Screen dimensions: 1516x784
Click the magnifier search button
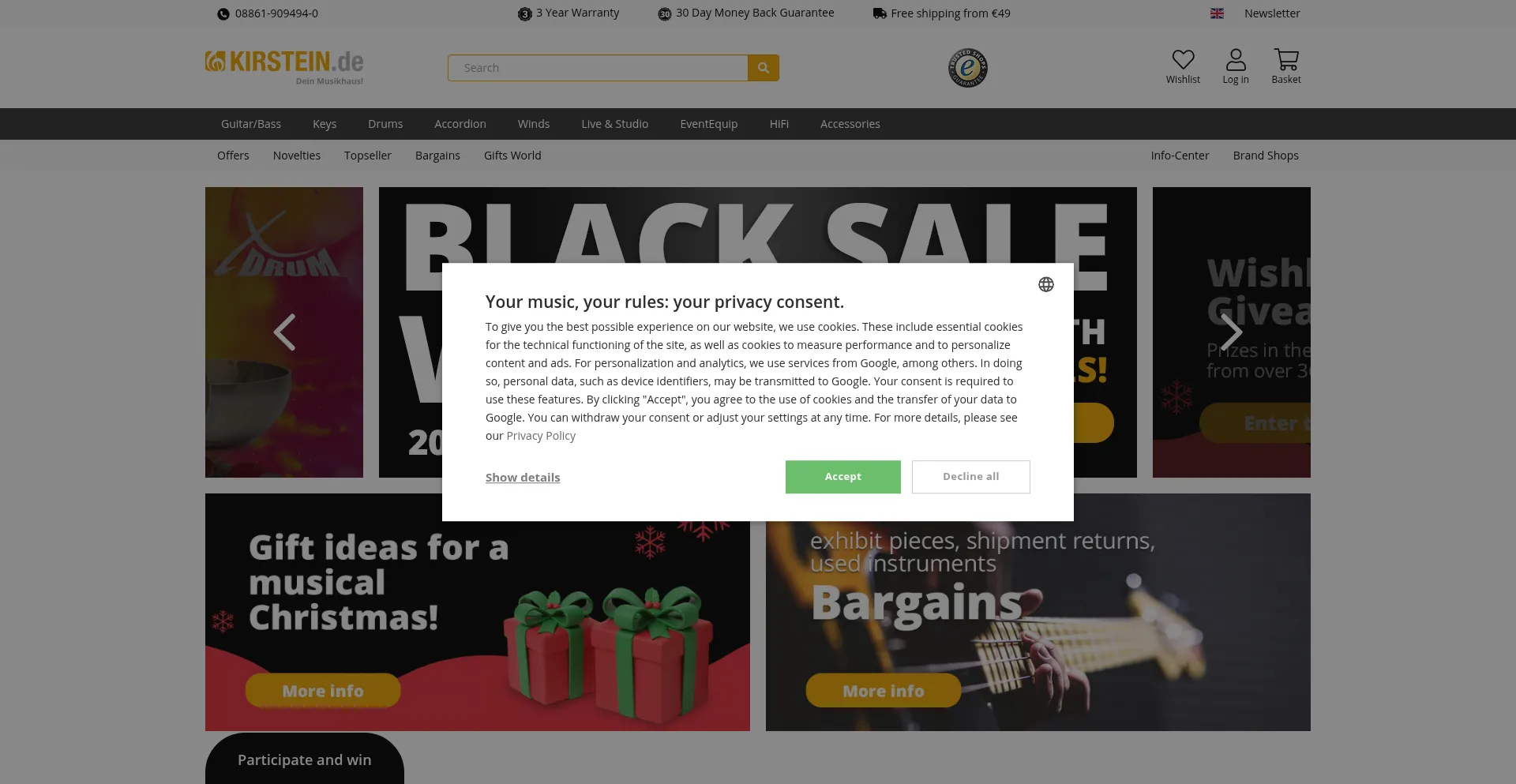tap(763, 68)
